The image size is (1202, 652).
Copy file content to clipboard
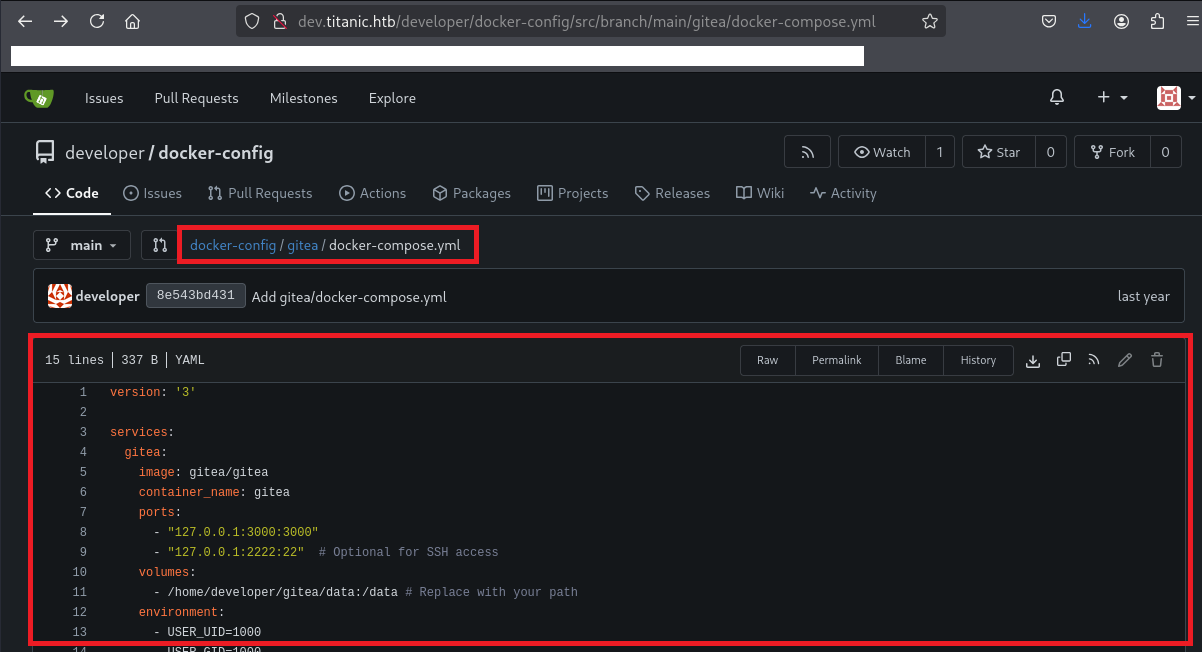(1064, 360)
